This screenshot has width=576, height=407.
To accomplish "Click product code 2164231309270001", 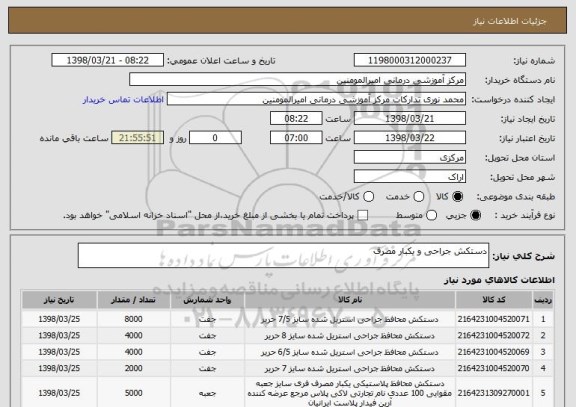I will pyautogui.click(x=493, y=393).
